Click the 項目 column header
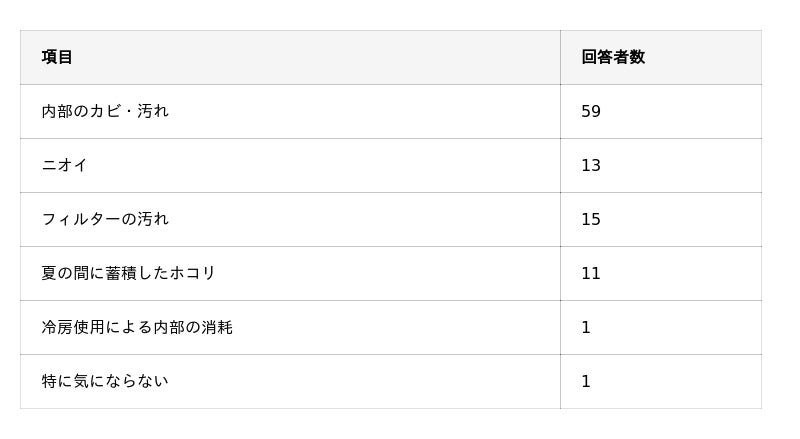 (57, 57)
